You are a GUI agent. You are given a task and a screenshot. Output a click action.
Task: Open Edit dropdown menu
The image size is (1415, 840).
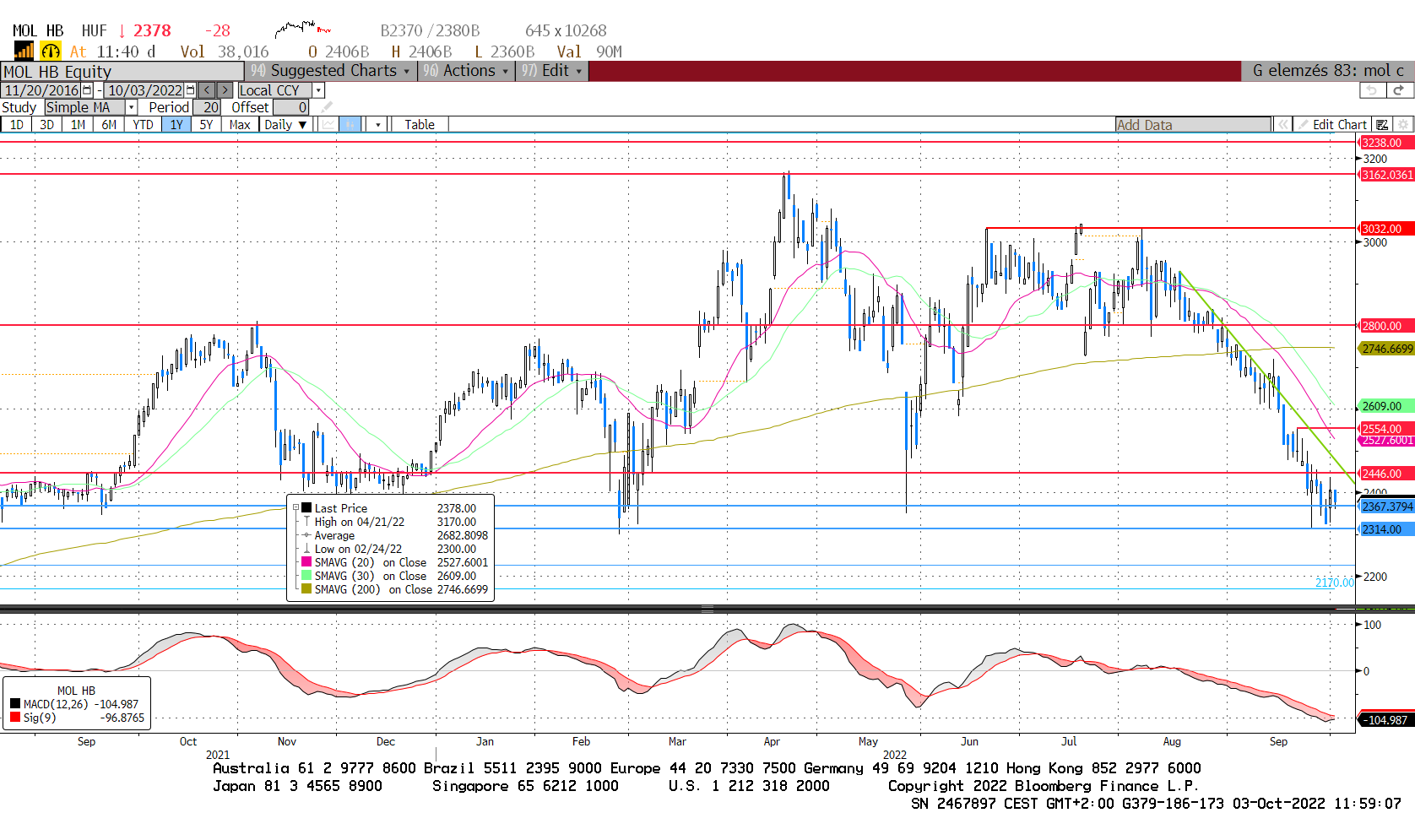(x=552, y=71)
